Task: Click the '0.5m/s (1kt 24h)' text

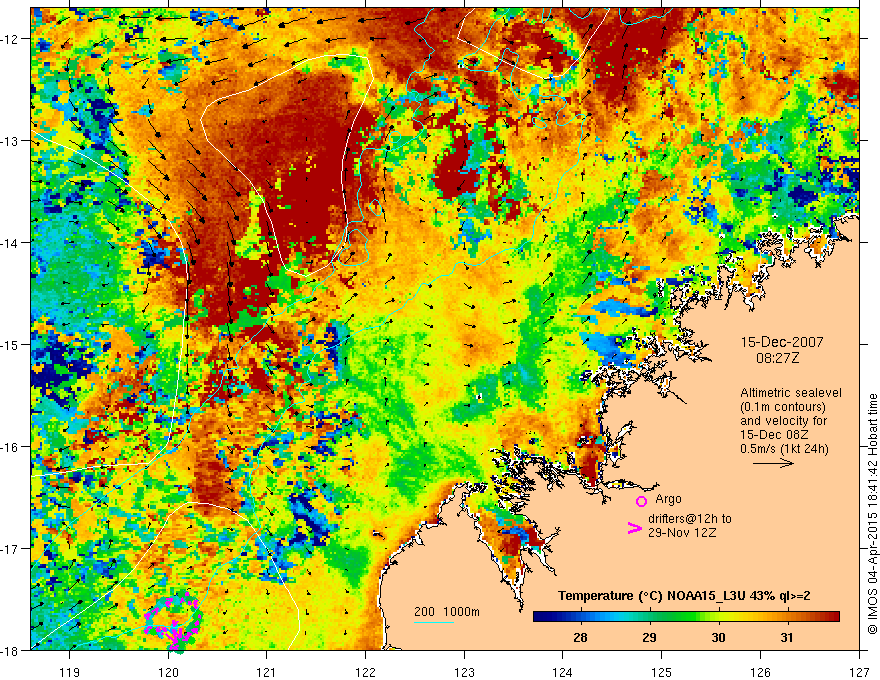Action: tap(785, 448)
